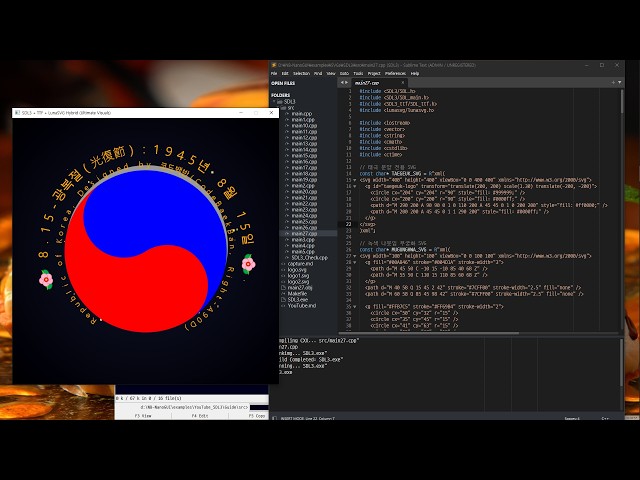Open main2.cpp in sidebar
Screen dimensions: 640x480
point(303,185)
